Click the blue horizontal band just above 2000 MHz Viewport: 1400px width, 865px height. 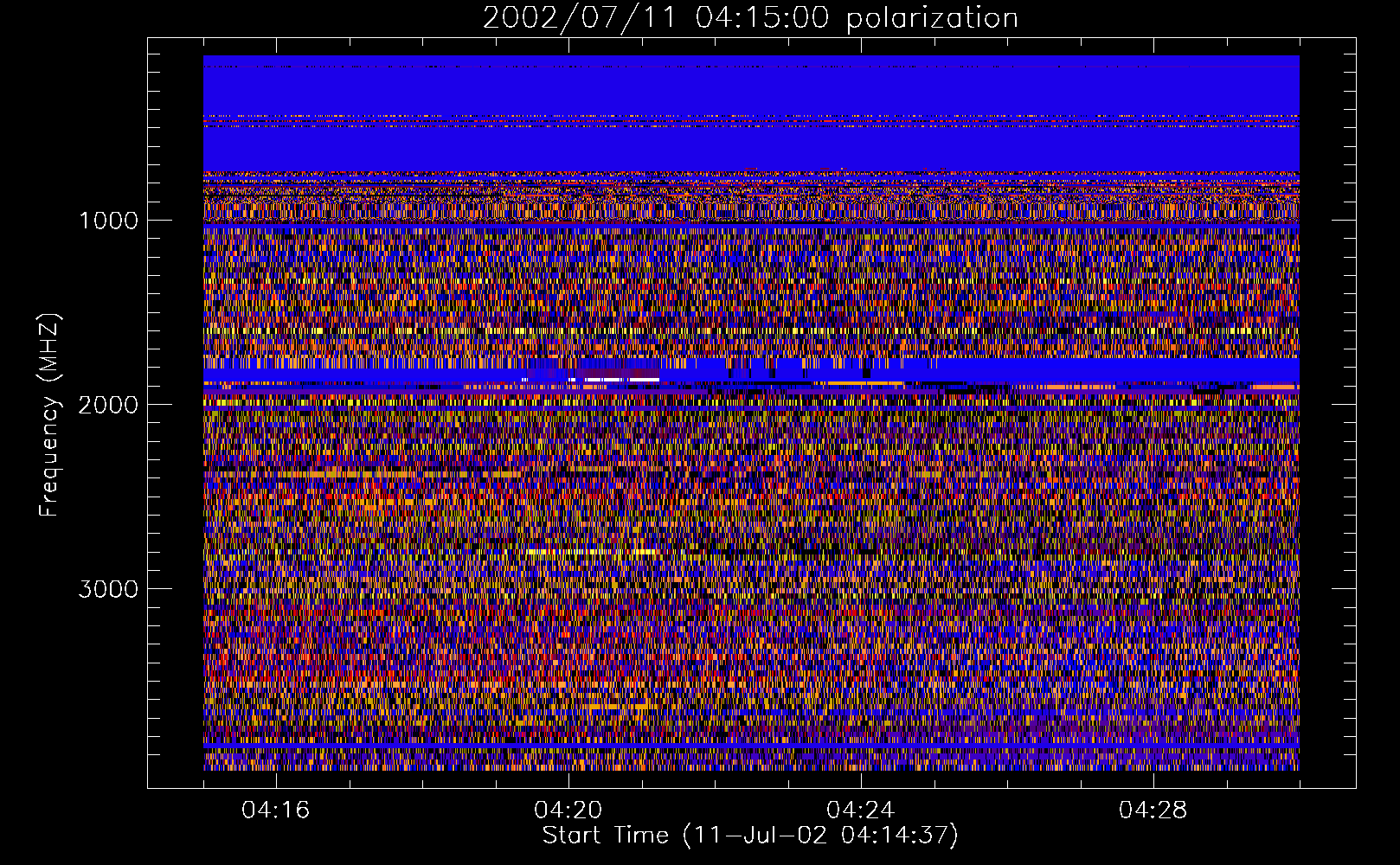tap(751, 371)
